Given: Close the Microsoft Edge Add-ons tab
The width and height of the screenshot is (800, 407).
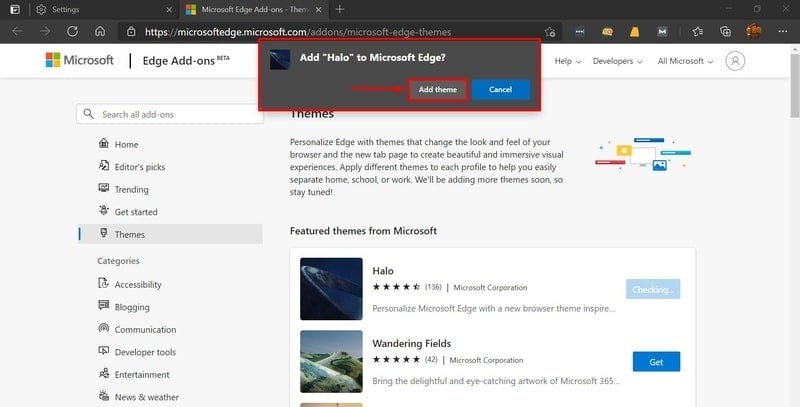Looking at the screenshot, I should coord(319,10).
